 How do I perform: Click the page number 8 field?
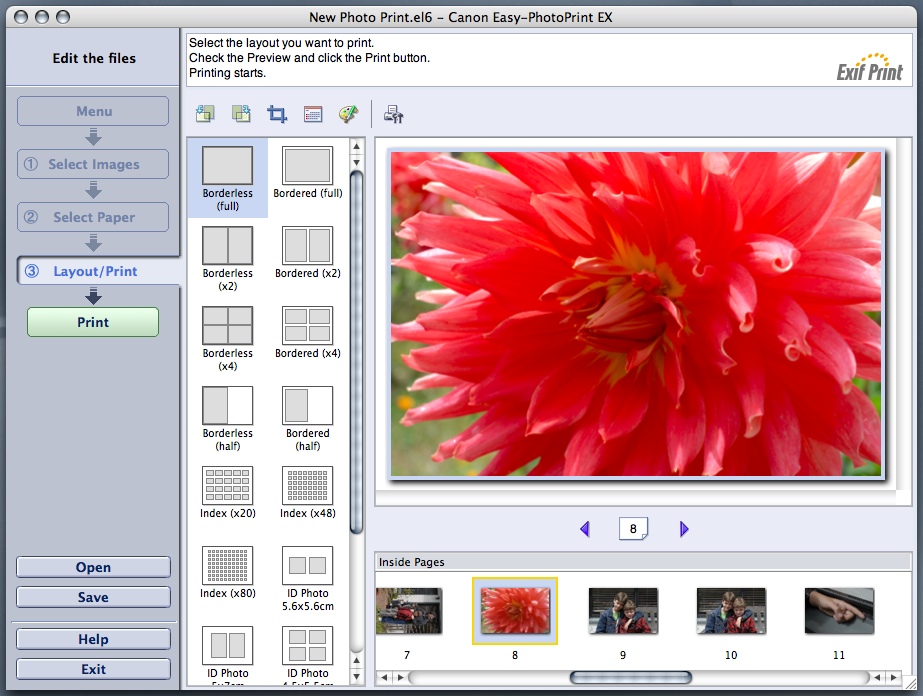point(633,529)
